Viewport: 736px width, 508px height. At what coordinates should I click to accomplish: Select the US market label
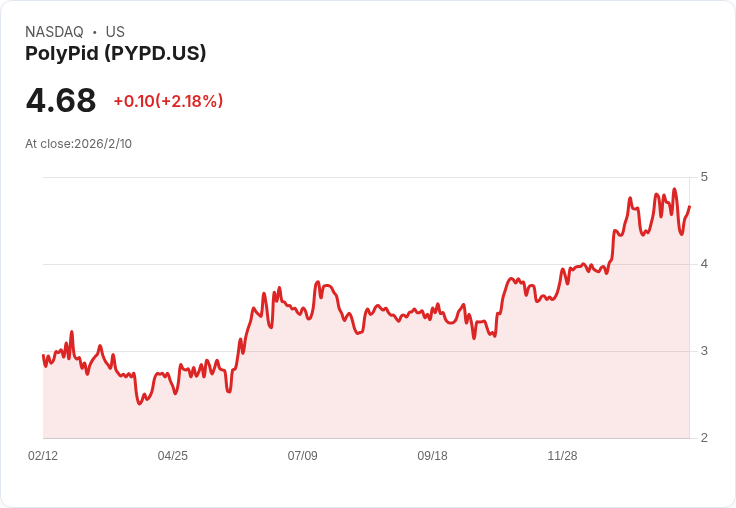115,32
